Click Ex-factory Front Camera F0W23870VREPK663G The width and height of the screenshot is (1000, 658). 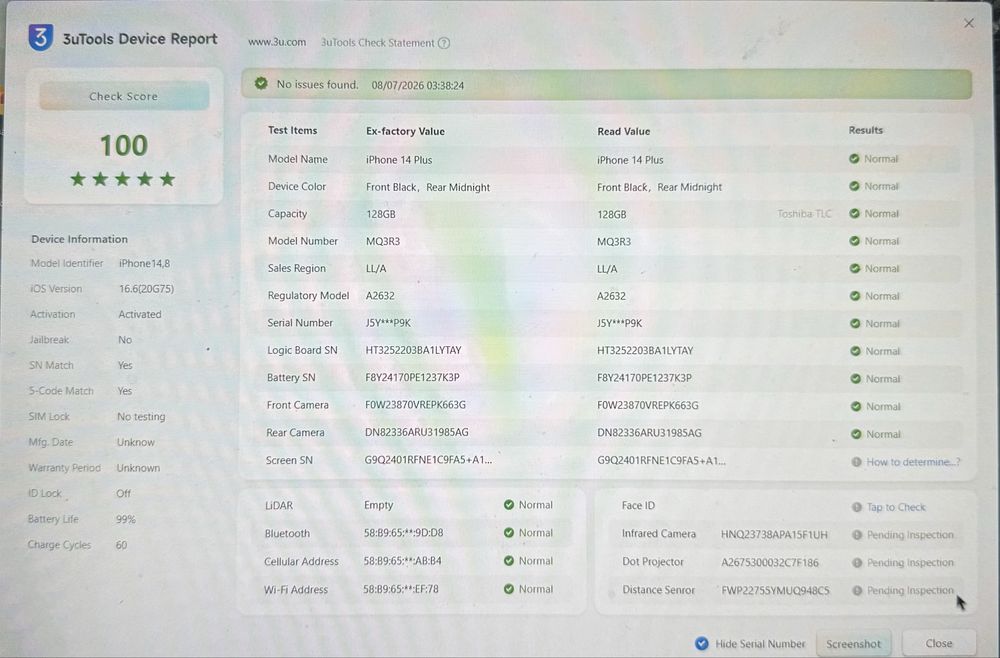415,405
